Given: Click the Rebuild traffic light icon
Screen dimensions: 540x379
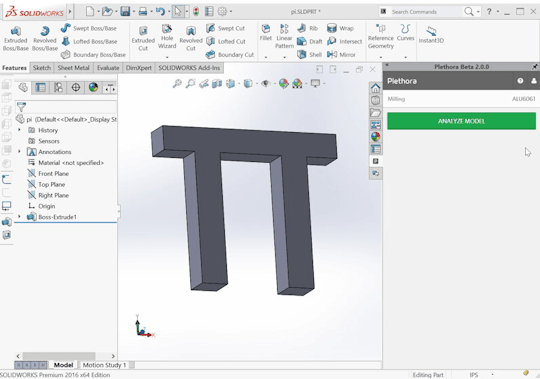Looking at the screenshot, I should click(196, 11).
